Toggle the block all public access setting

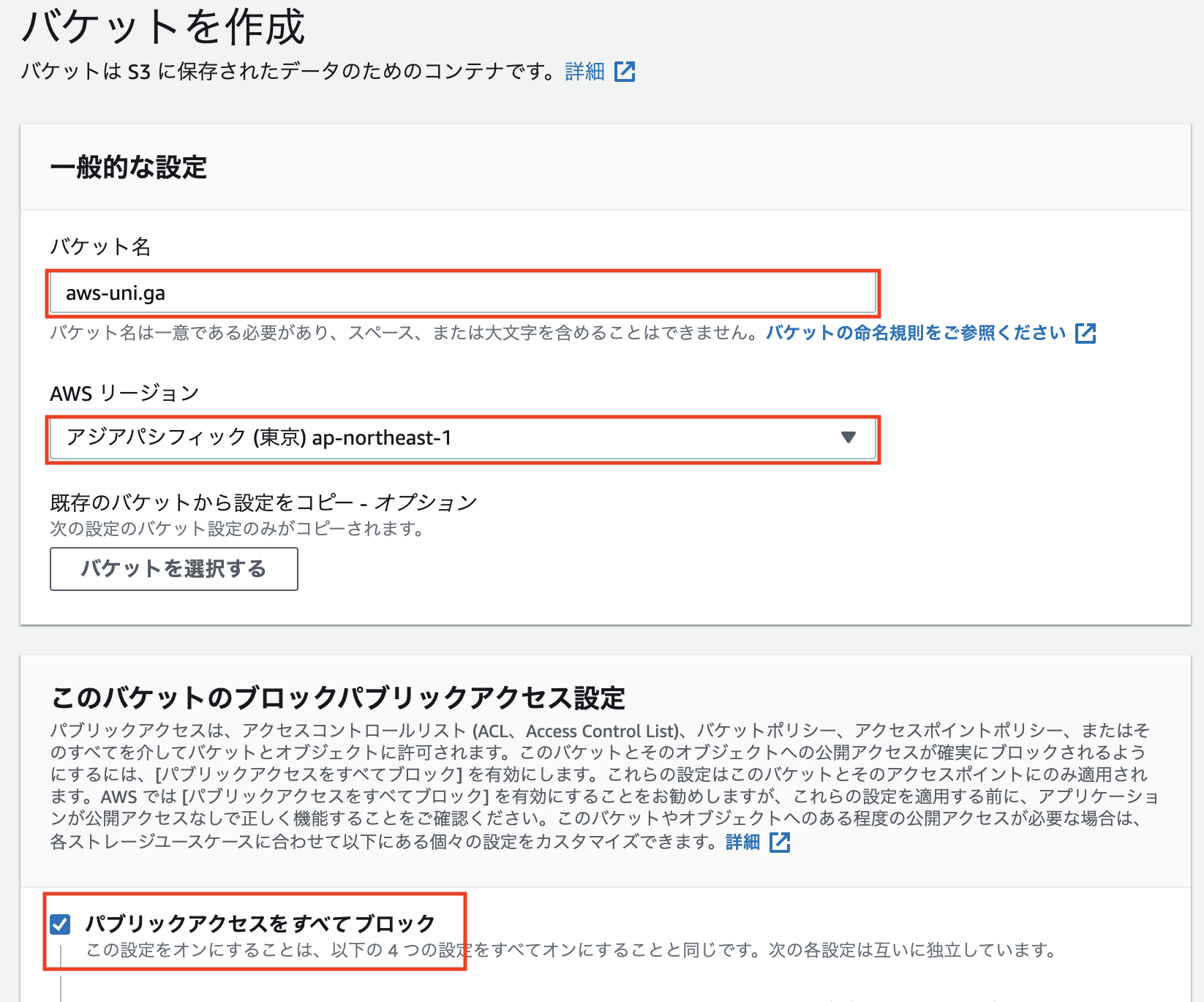61,923
